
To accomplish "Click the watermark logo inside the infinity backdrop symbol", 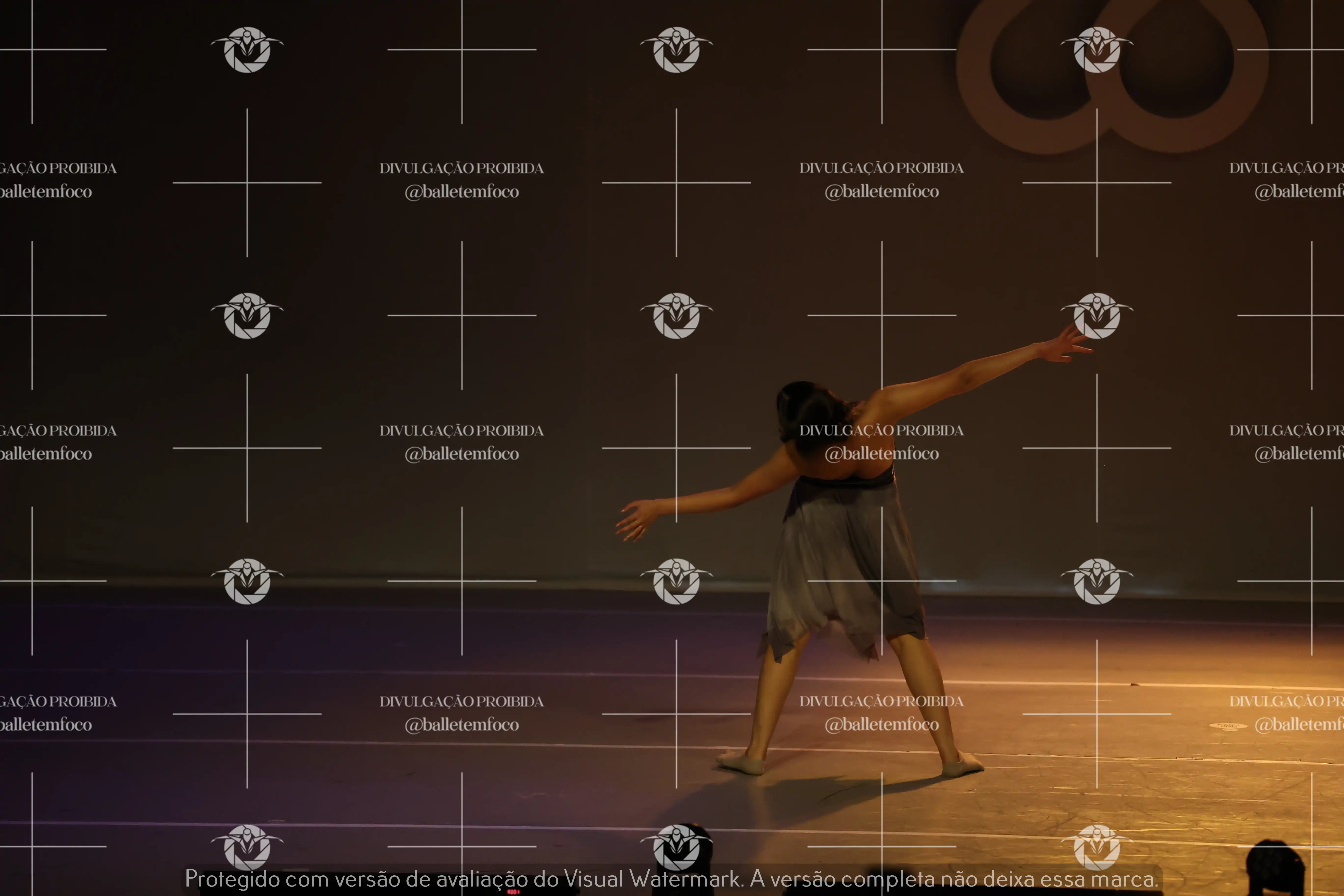I will (1097, 50).
